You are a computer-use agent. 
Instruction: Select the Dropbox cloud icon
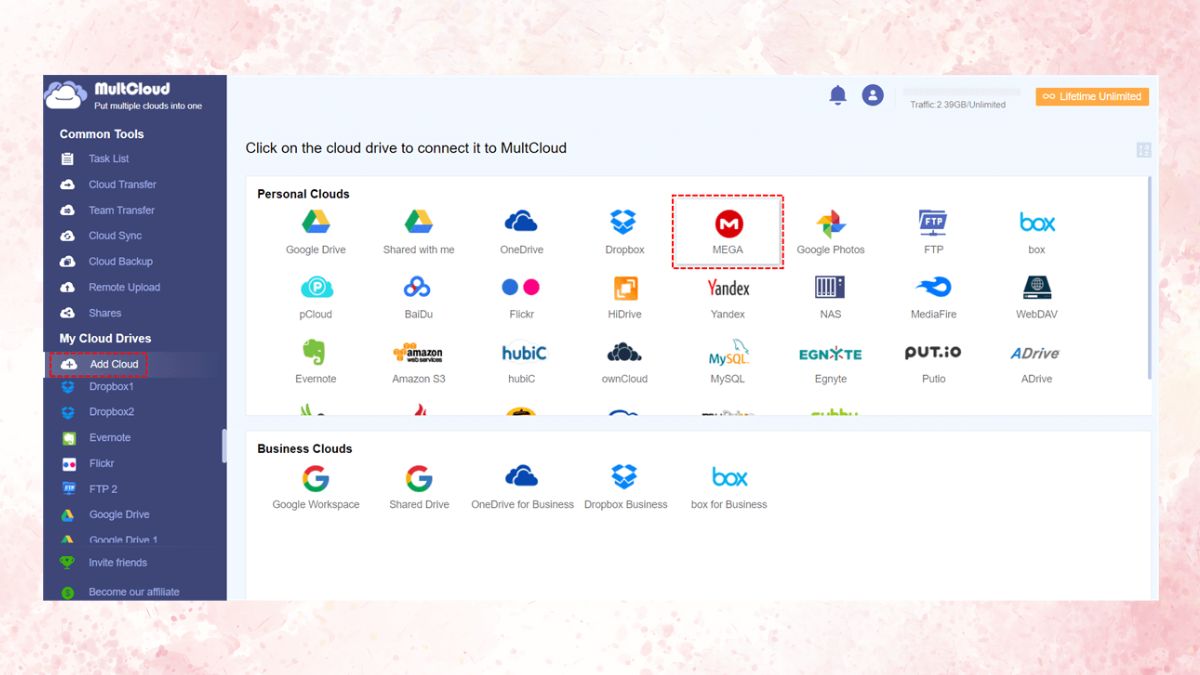623,228
